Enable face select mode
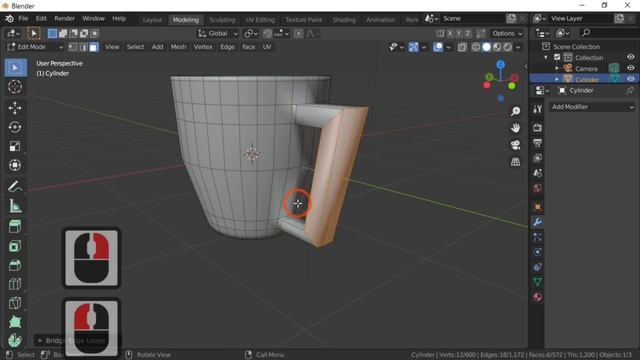 [x=93, y=47]
